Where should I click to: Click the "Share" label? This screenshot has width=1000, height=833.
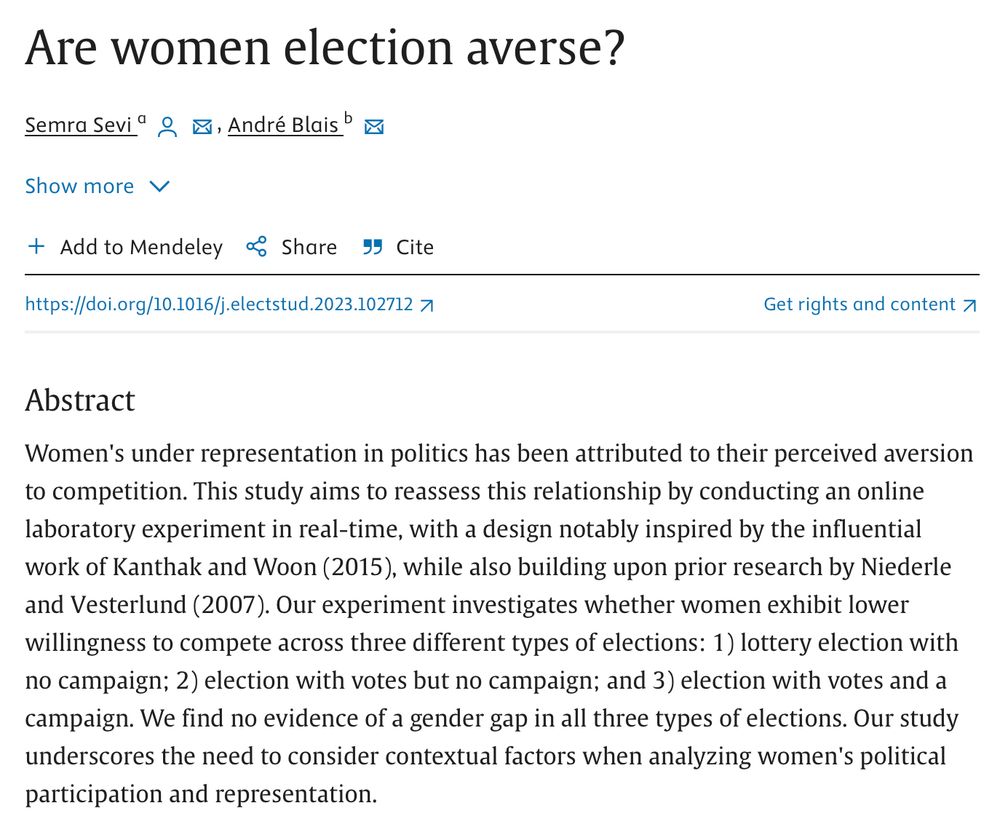[x=309, y=247]
